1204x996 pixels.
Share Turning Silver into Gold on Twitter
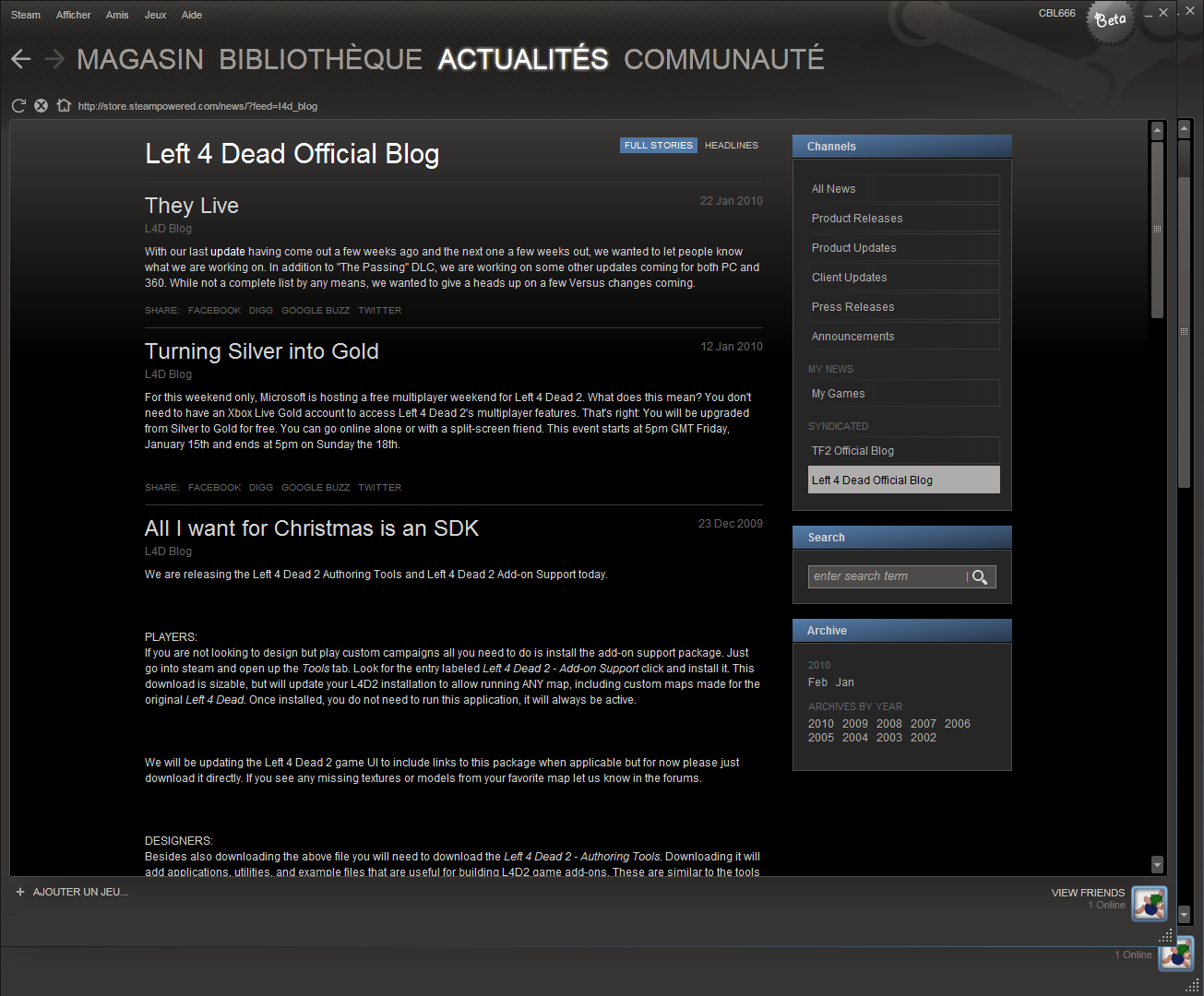pyautogui.click(x=380, y=488)
